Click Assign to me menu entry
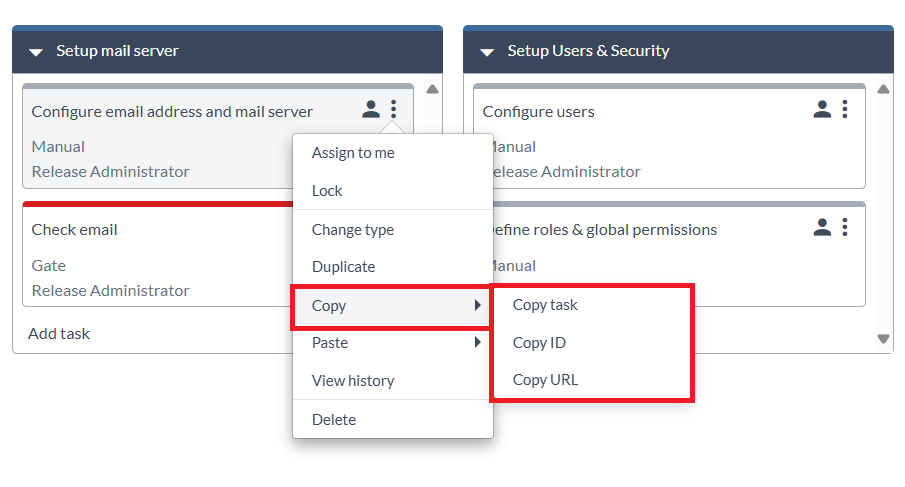This screenshot has height=487, width=905. (x=353, y=153)
